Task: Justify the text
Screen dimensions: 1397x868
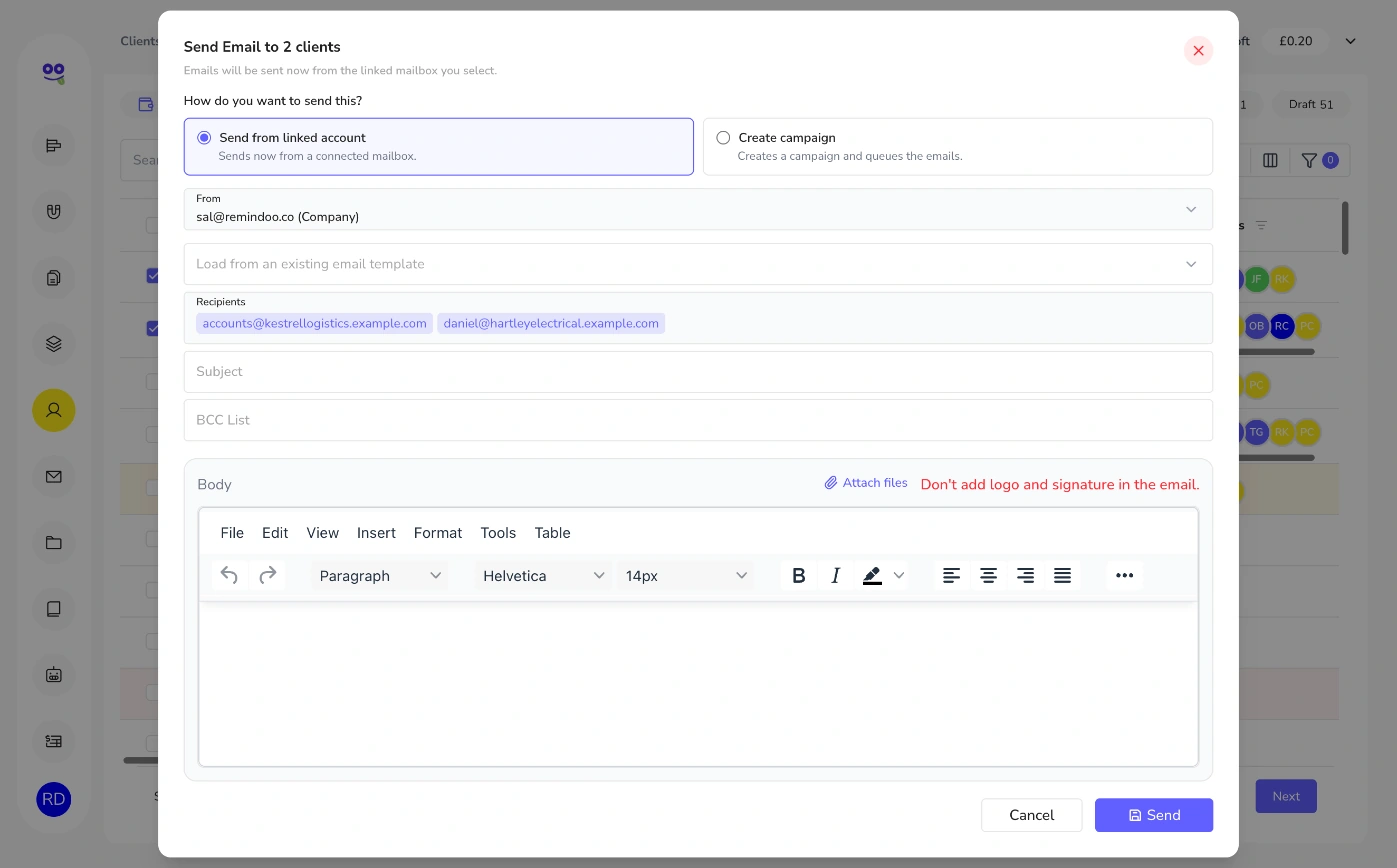Action: point(1062,575)
